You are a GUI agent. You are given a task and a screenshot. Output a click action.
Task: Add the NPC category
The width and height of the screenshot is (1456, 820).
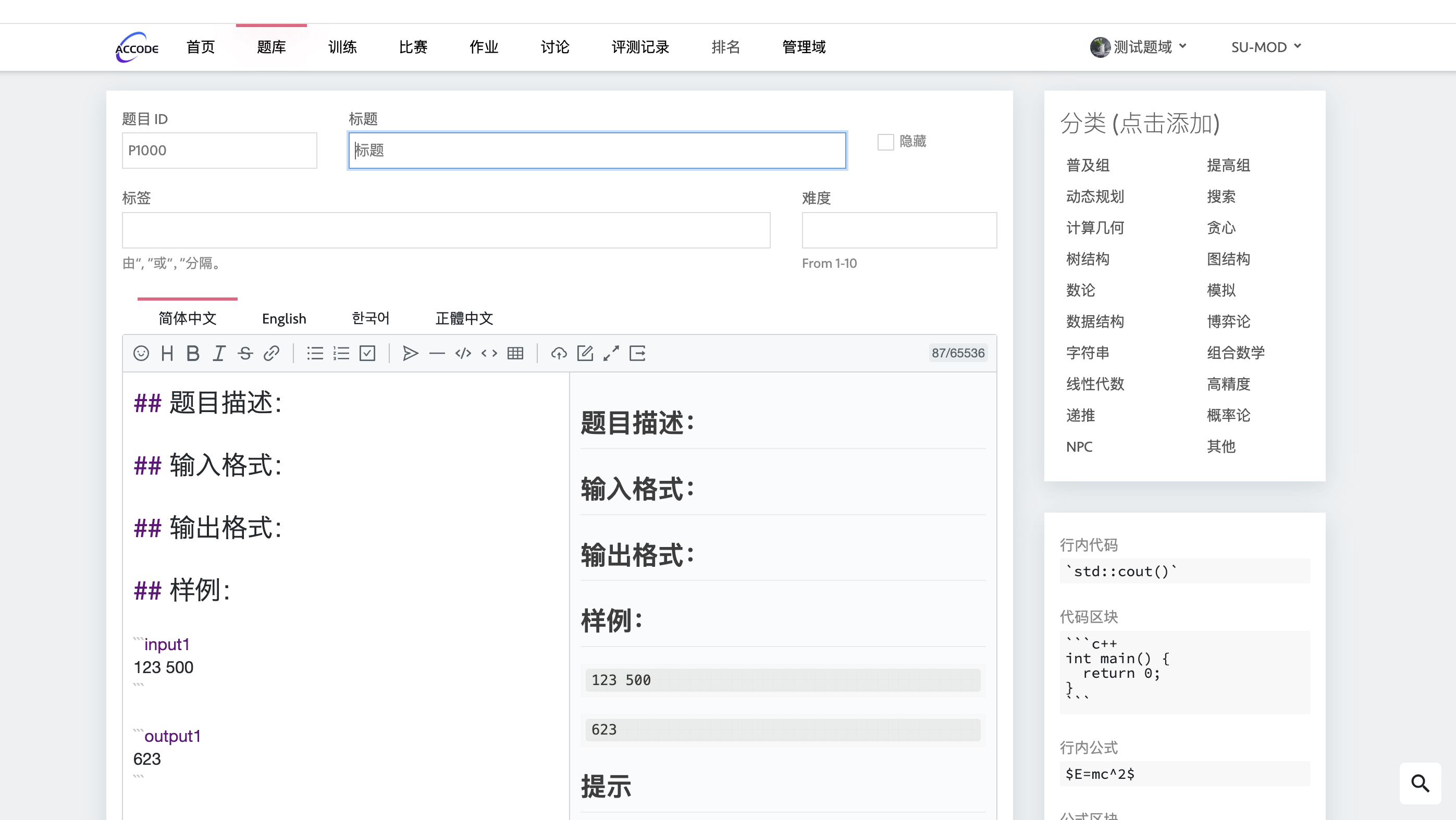(x=1079, y=446)
